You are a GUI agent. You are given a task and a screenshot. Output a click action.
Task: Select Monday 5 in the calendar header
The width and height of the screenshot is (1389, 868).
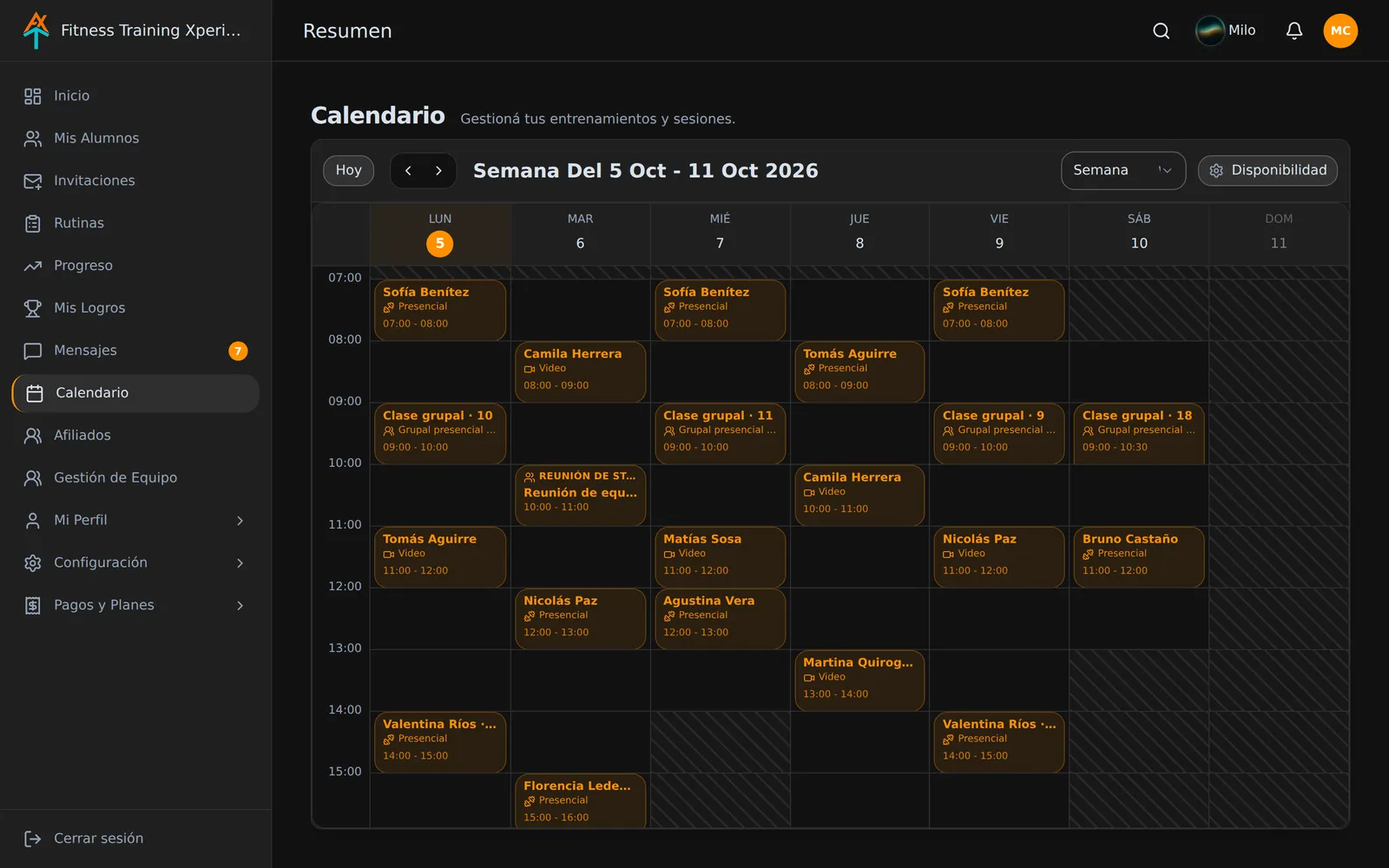click(440, 244)
